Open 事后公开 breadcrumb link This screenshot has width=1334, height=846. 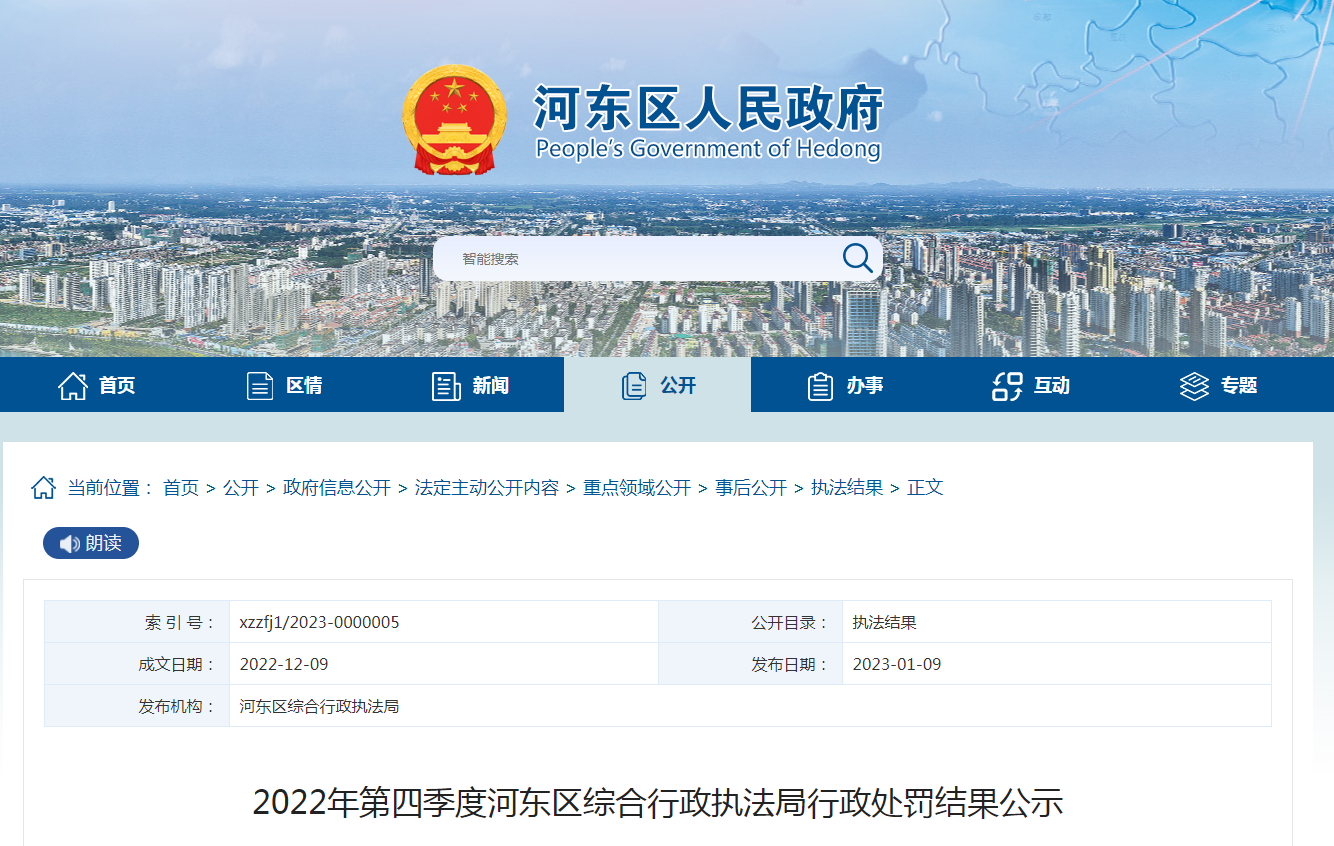751,488
